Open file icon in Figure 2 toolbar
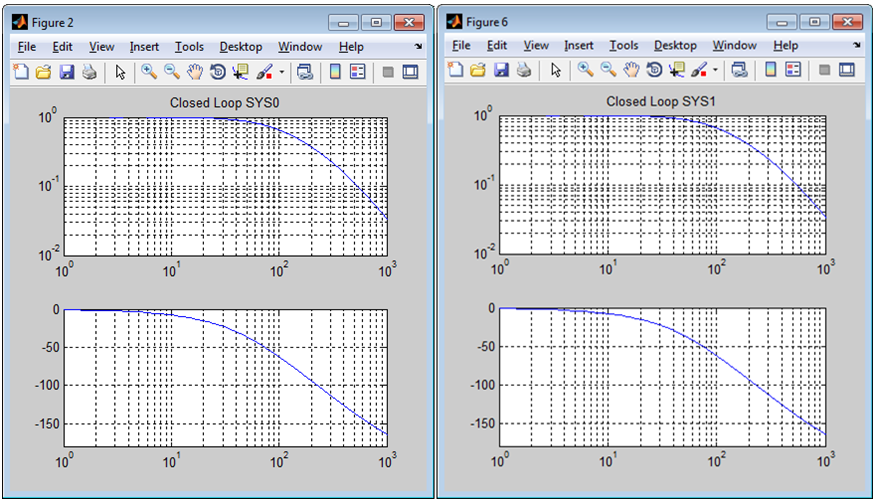875x501 pixels. coord(44,72)
